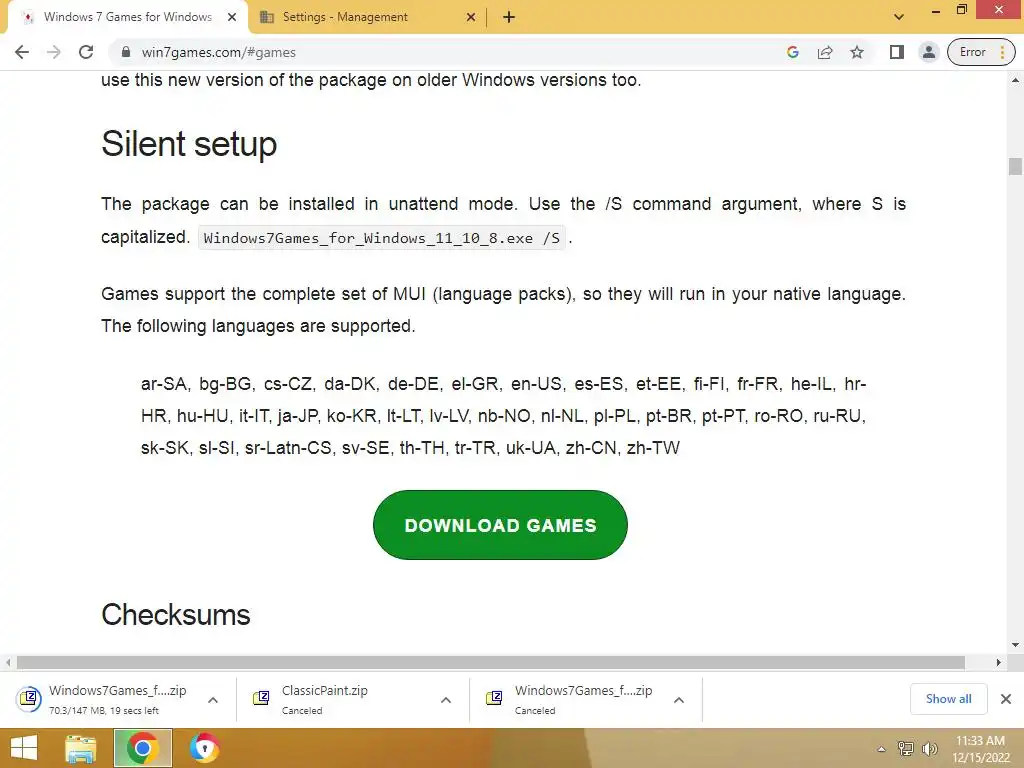The height and width of the screenshot is (768, 1024).
Task: Minimize the Chrome window
Action: (936, 10)
